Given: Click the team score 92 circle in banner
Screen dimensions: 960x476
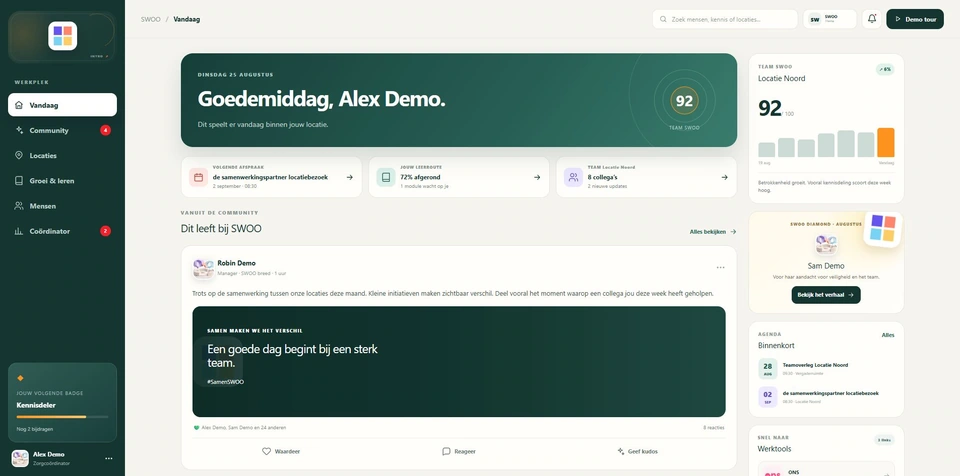Looking at the screenshot, I should coord(684,100).
